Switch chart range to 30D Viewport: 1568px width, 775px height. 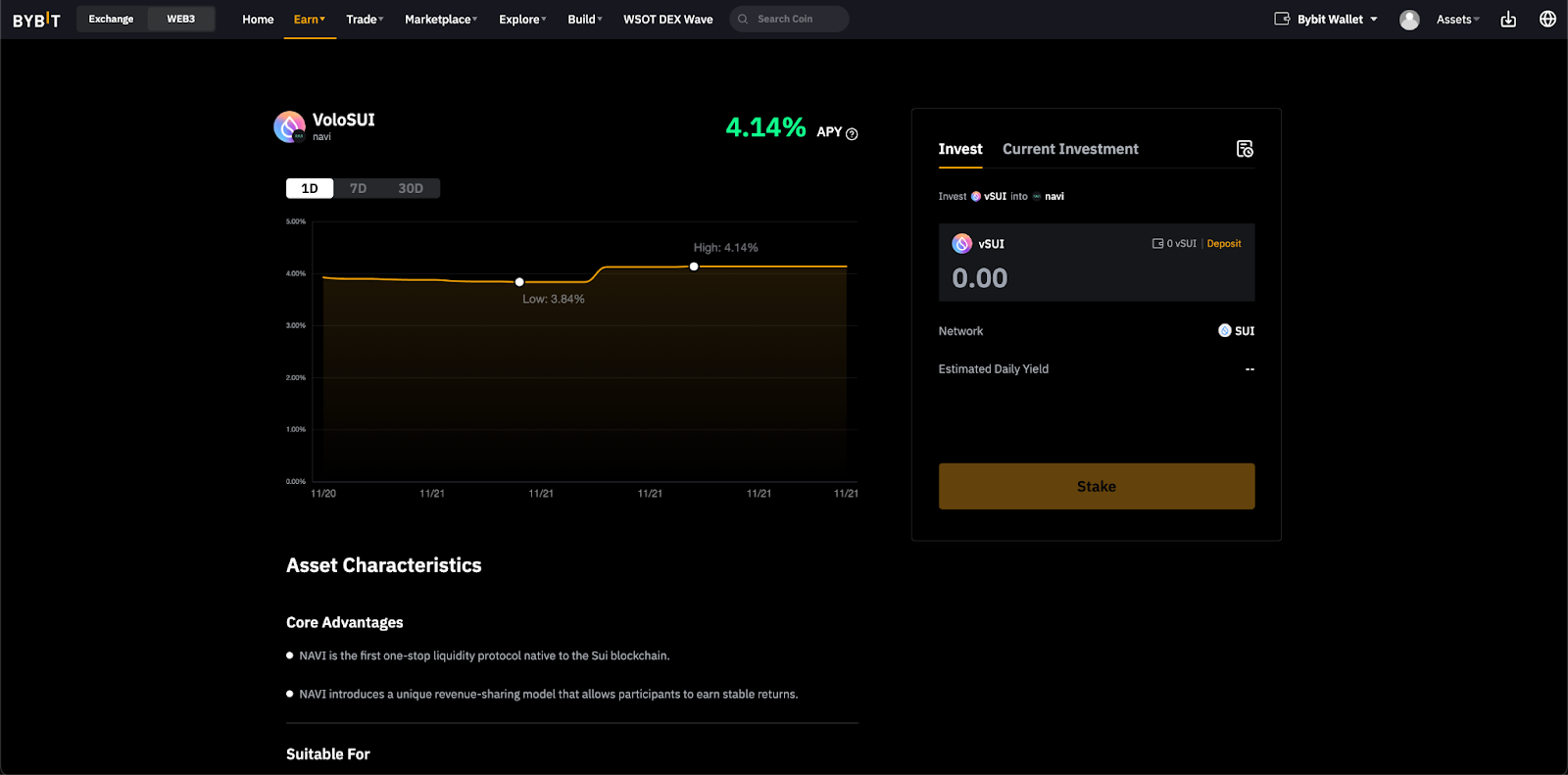(411, 188)
